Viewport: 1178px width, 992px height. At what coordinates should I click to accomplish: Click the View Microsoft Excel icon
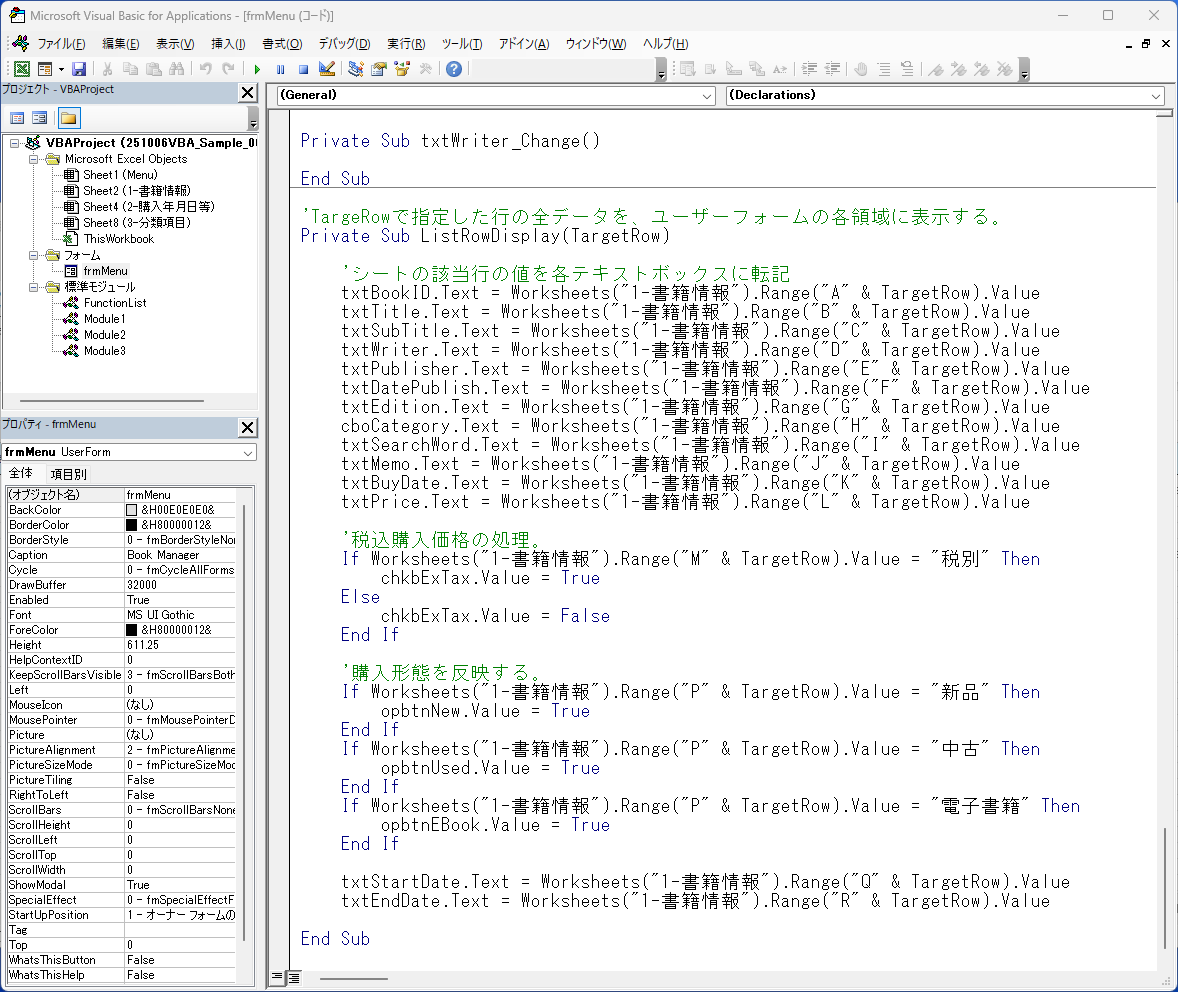point(21,69)
